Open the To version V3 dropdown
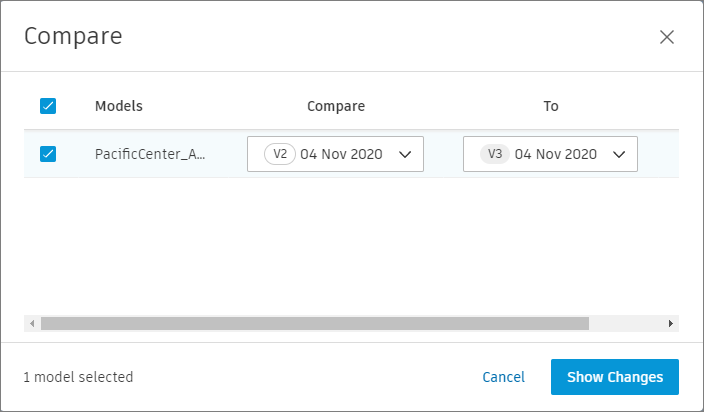Image resolution: width=704 pixels, height=412 pixels. click(x=550, y=154)
